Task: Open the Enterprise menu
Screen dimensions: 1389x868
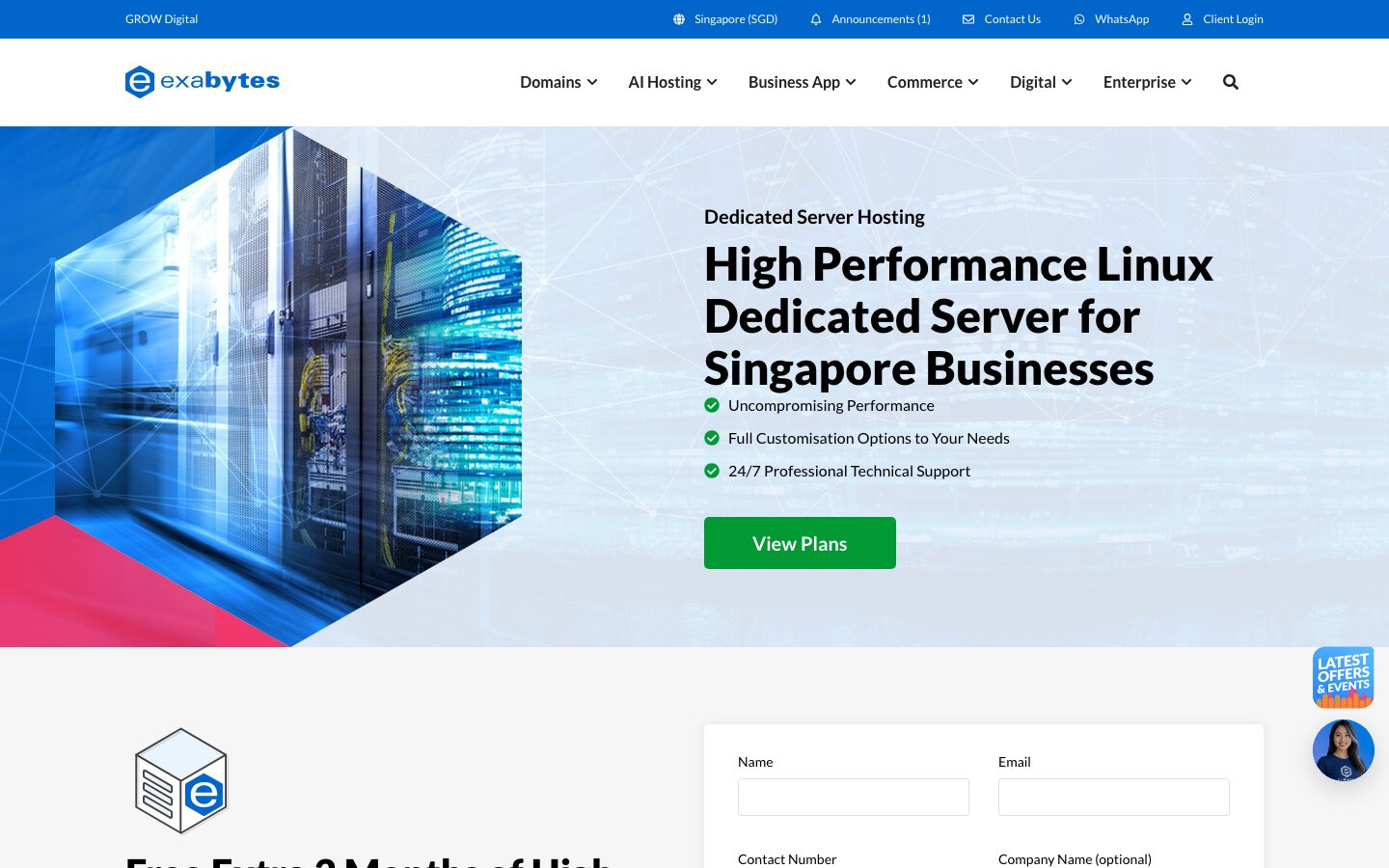Action: click(x=1147, y=82)
